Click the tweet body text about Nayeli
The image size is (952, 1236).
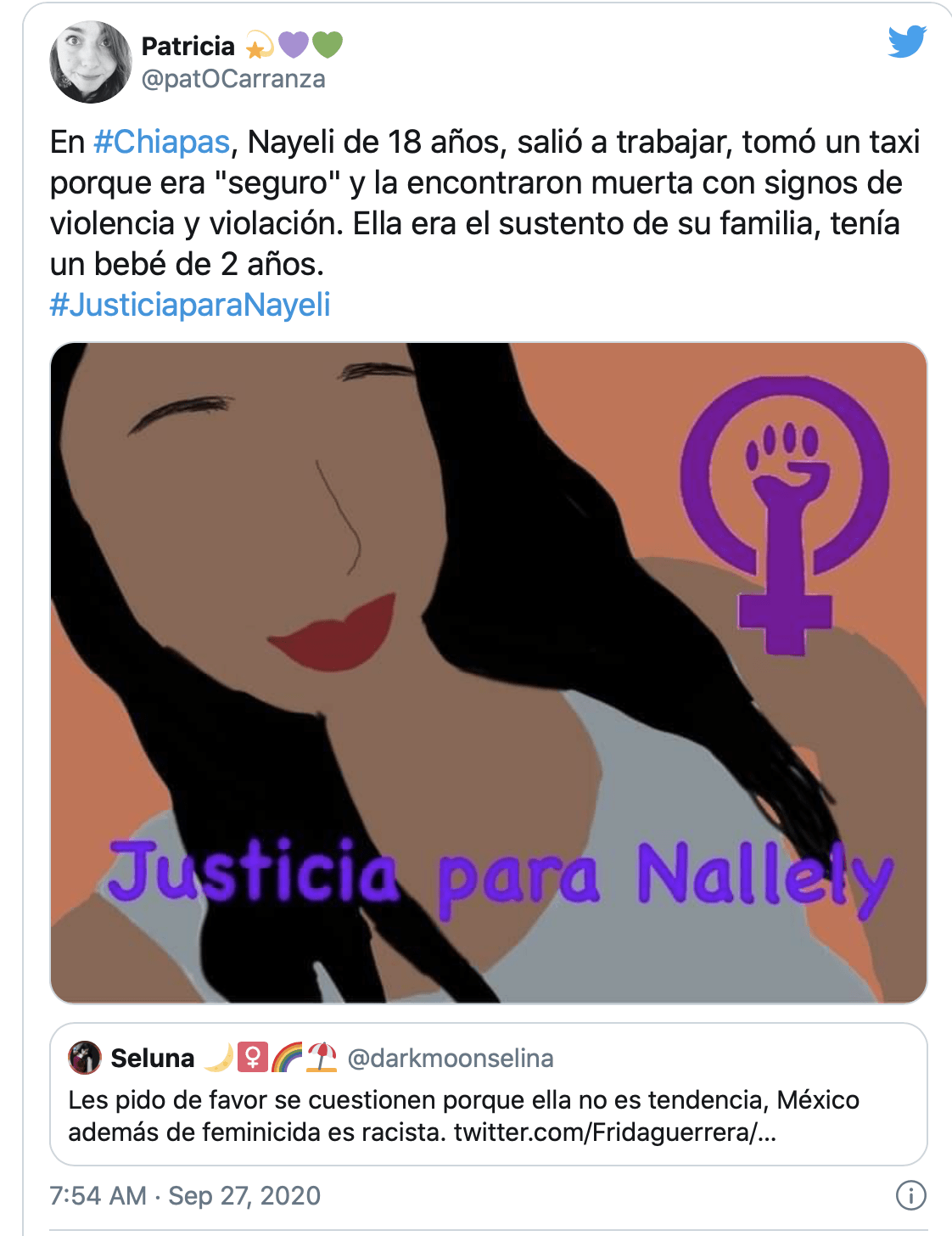click(x=485, y=203)
